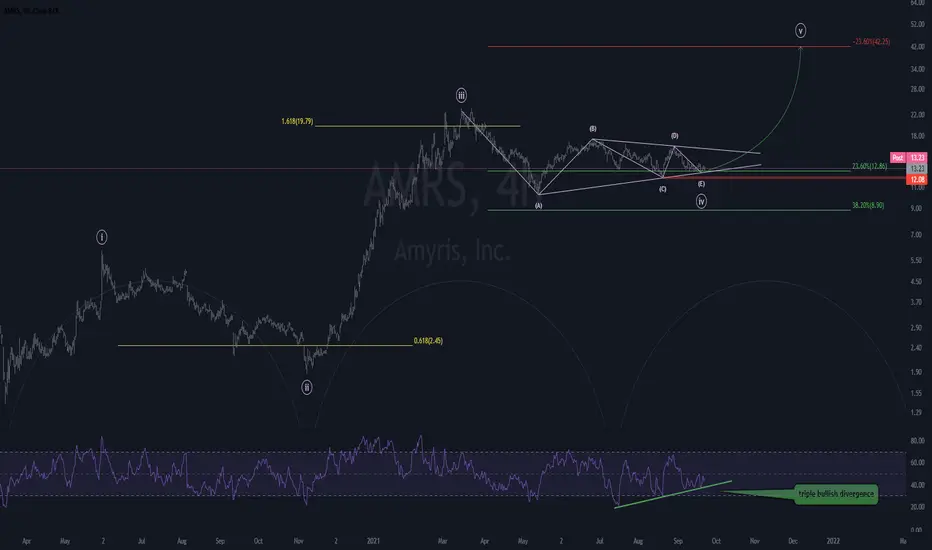Click the red 12.08 price label
This screenshot has height=550, width=932.
point(918,180)
